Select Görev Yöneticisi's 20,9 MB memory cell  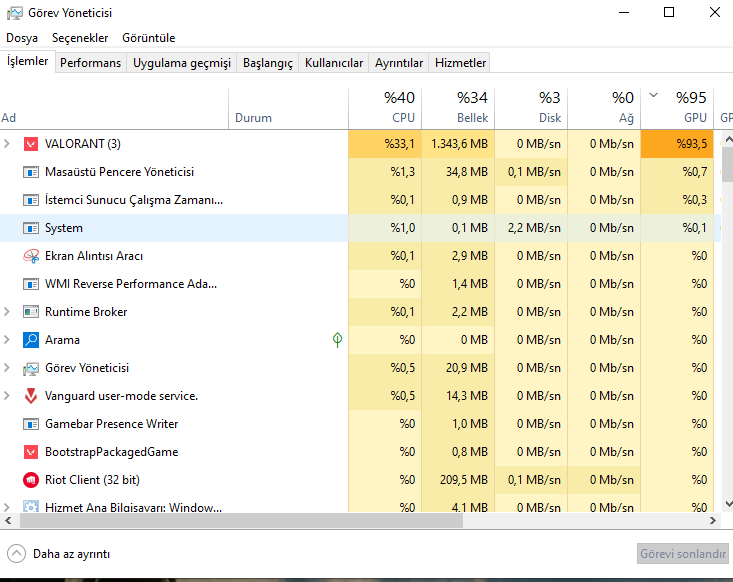point(458,368)
